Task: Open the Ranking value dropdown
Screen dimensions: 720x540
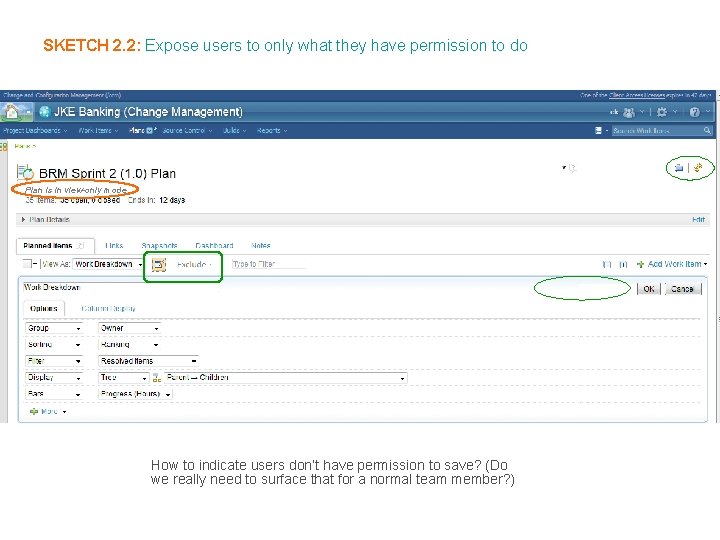Action: point(129,344)
